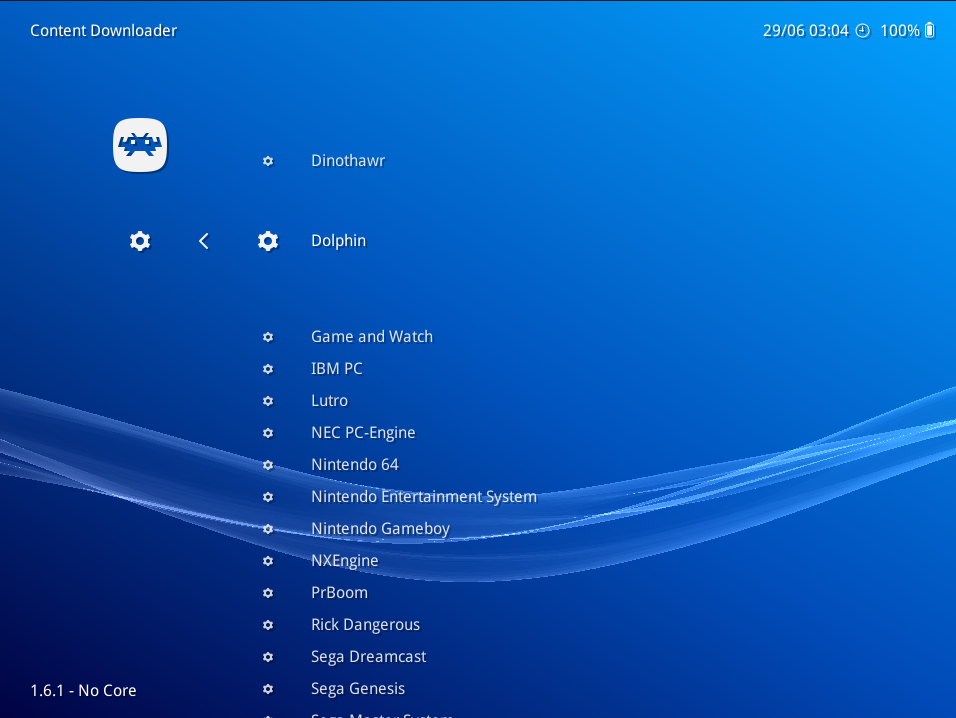Screen dimensions: 956x718
Task: Open the Rick Dangerous entry
Action: click(x=365, y=625)
